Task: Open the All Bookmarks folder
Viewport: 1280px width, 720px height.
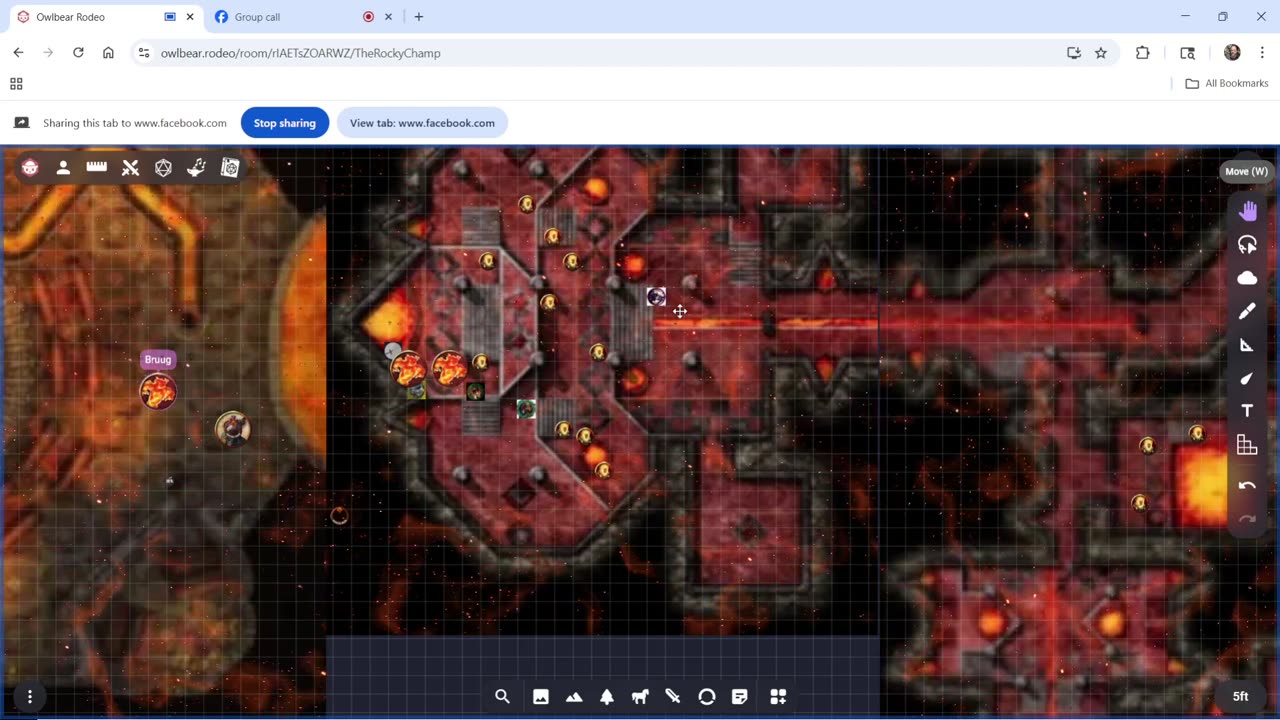Action: click(1227, 83)
